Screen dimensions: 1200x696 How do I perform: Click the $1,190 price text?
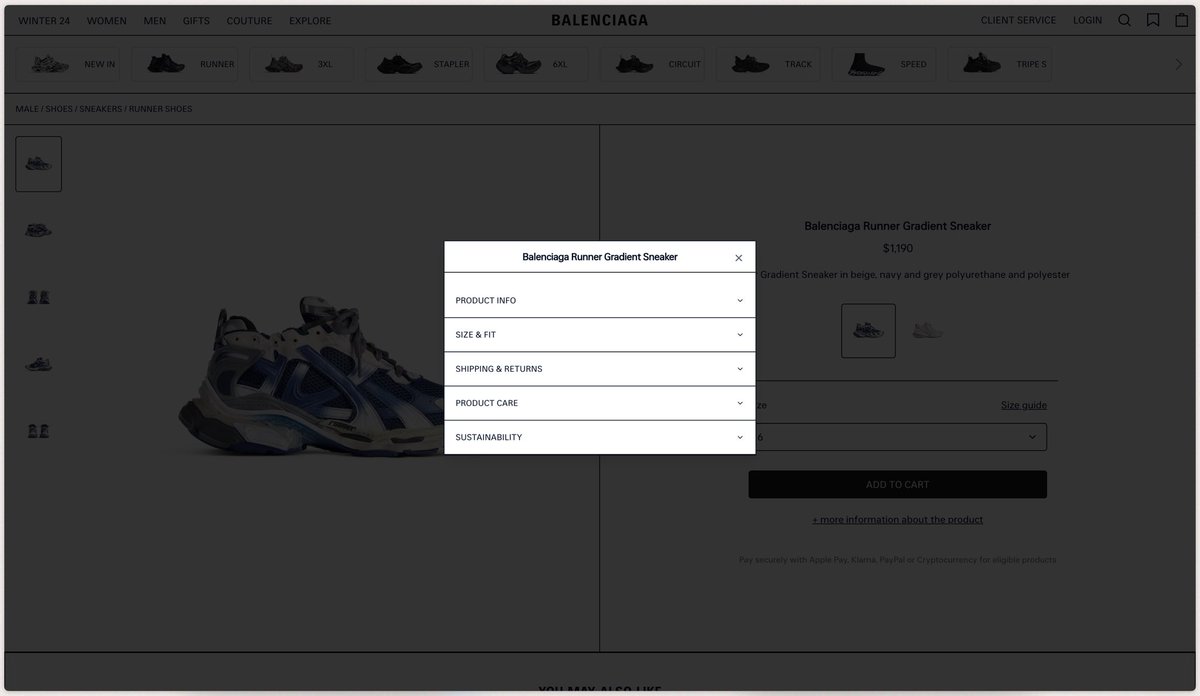[897, 248]
